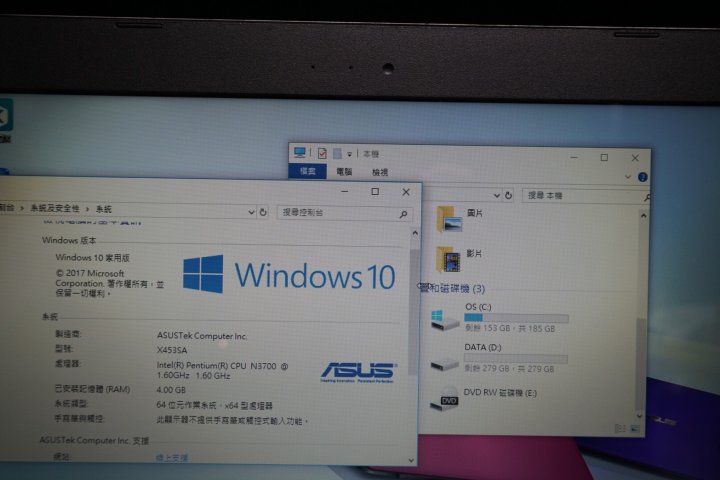Click the 剩餘 279 GB，共 279 GB text
This screenshot has height=480, width=720.
pyautogui.click(x=509, y=368)
